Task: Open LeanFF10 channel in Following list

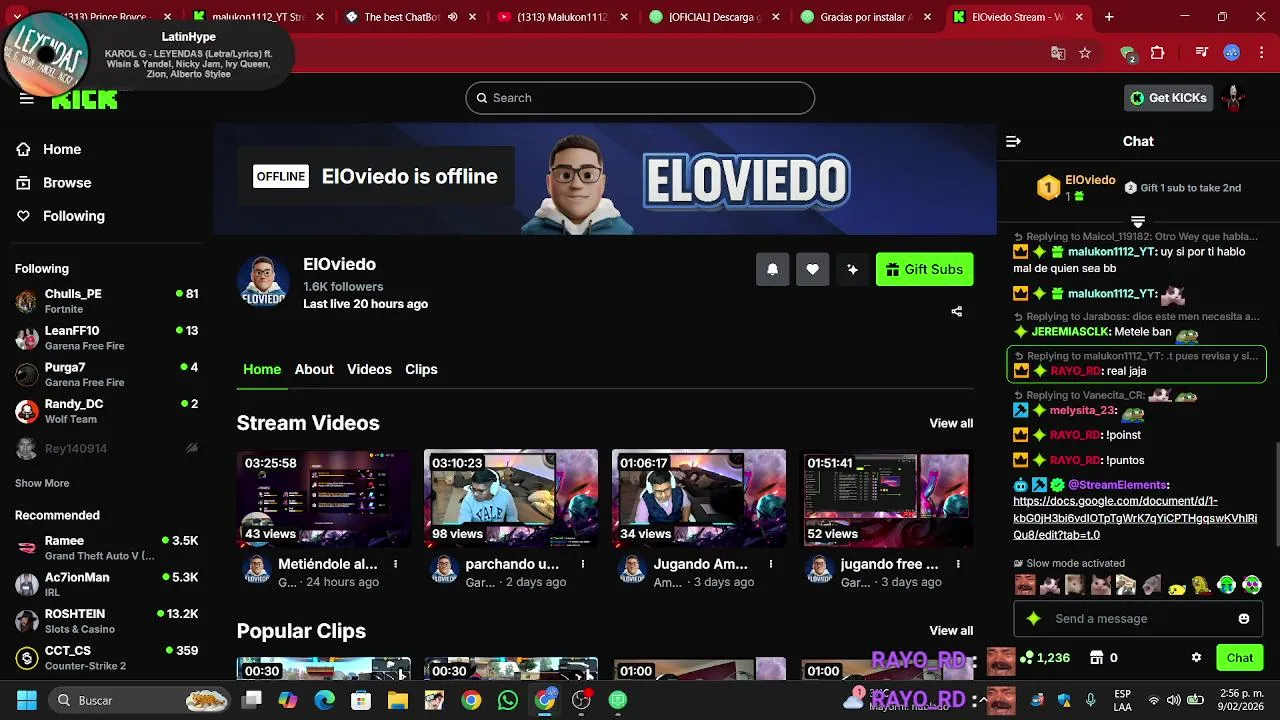Action: point(107,338)
